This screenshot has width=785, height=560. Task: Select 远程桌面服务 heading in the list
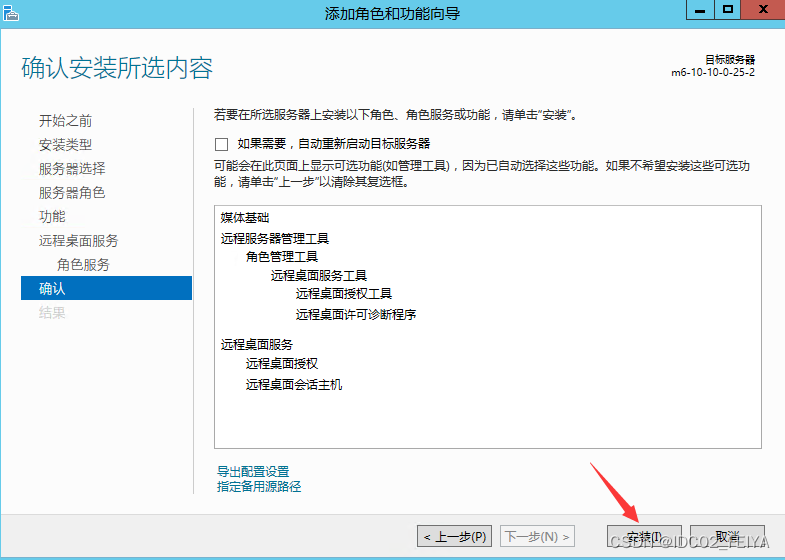(x=256, y=344)
